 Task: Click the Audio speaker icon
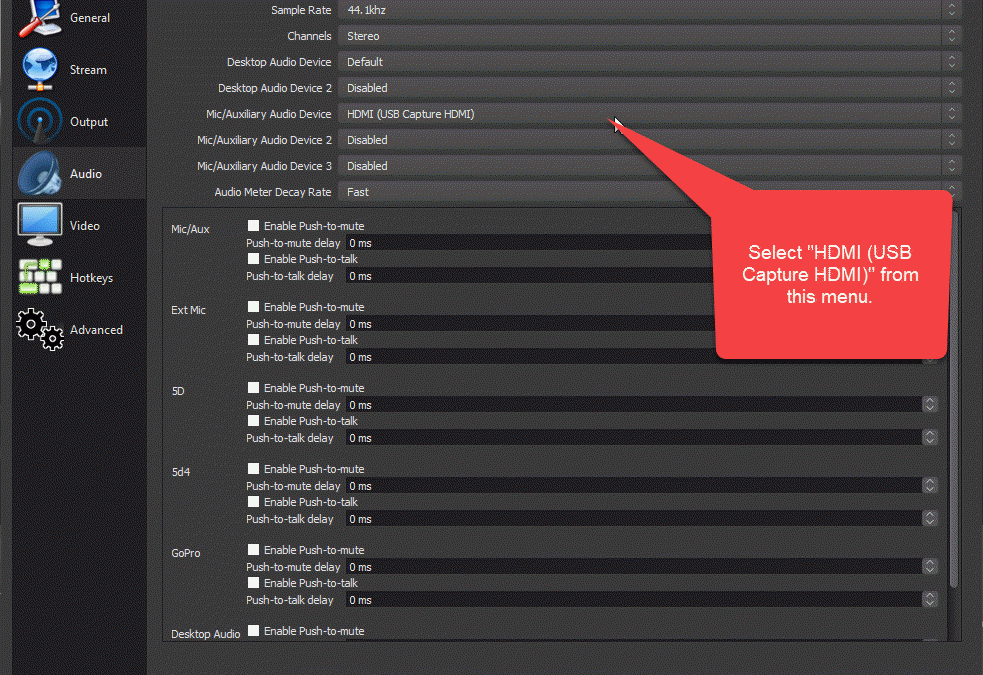point(40,174)
